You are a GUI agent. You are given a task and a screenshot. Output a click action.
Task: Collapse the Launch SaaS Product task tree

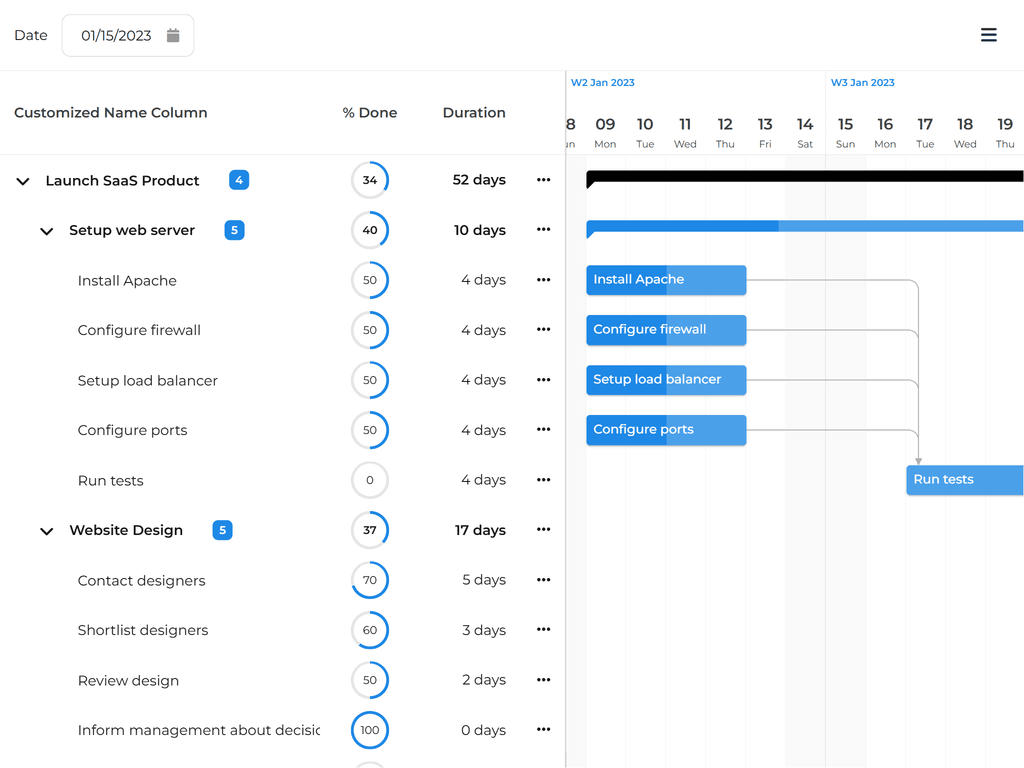22,181
